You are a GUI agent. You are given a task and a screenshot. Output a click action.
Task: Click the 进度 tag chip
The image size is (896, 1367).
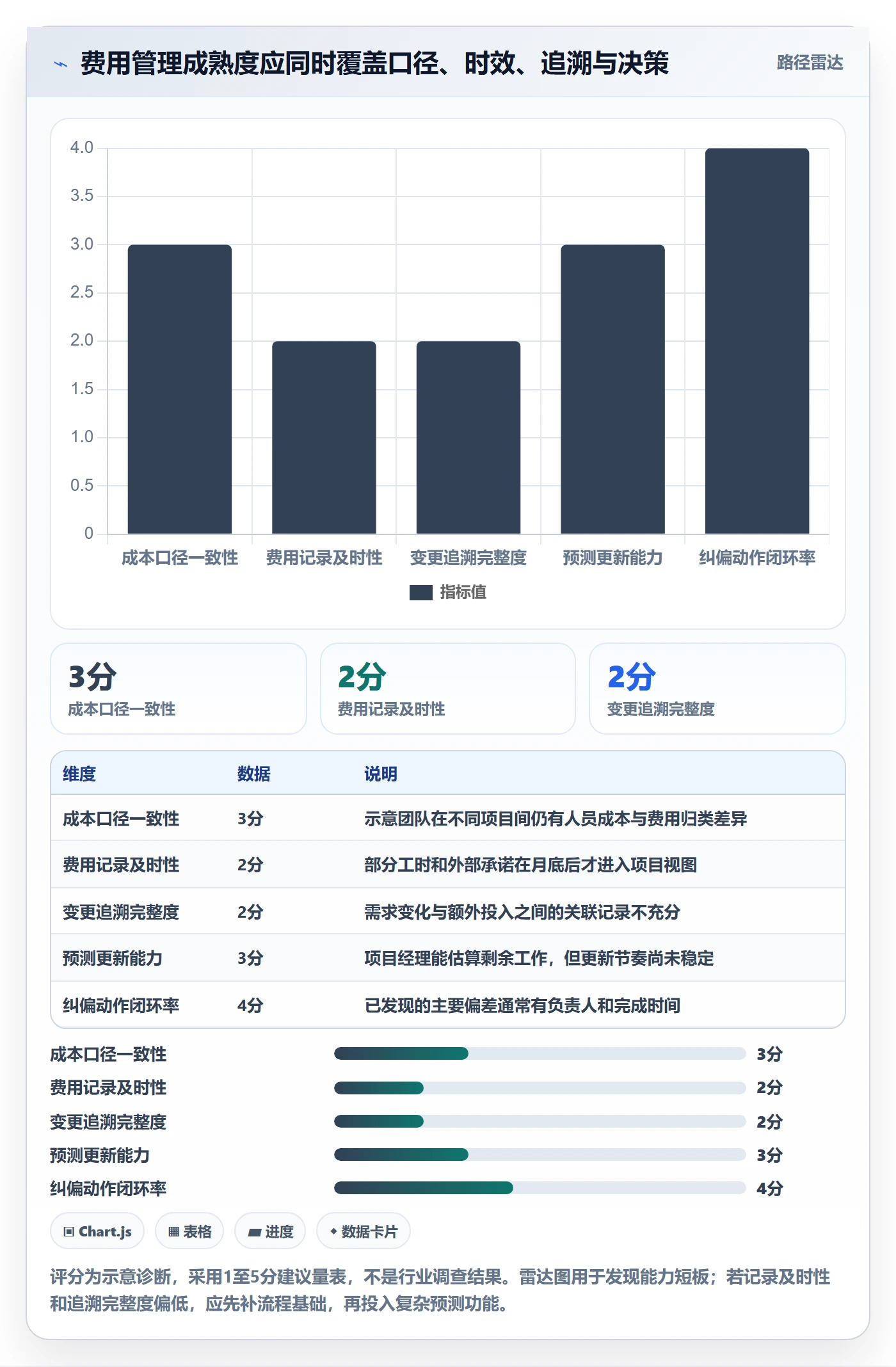[x=270, y=1231]
